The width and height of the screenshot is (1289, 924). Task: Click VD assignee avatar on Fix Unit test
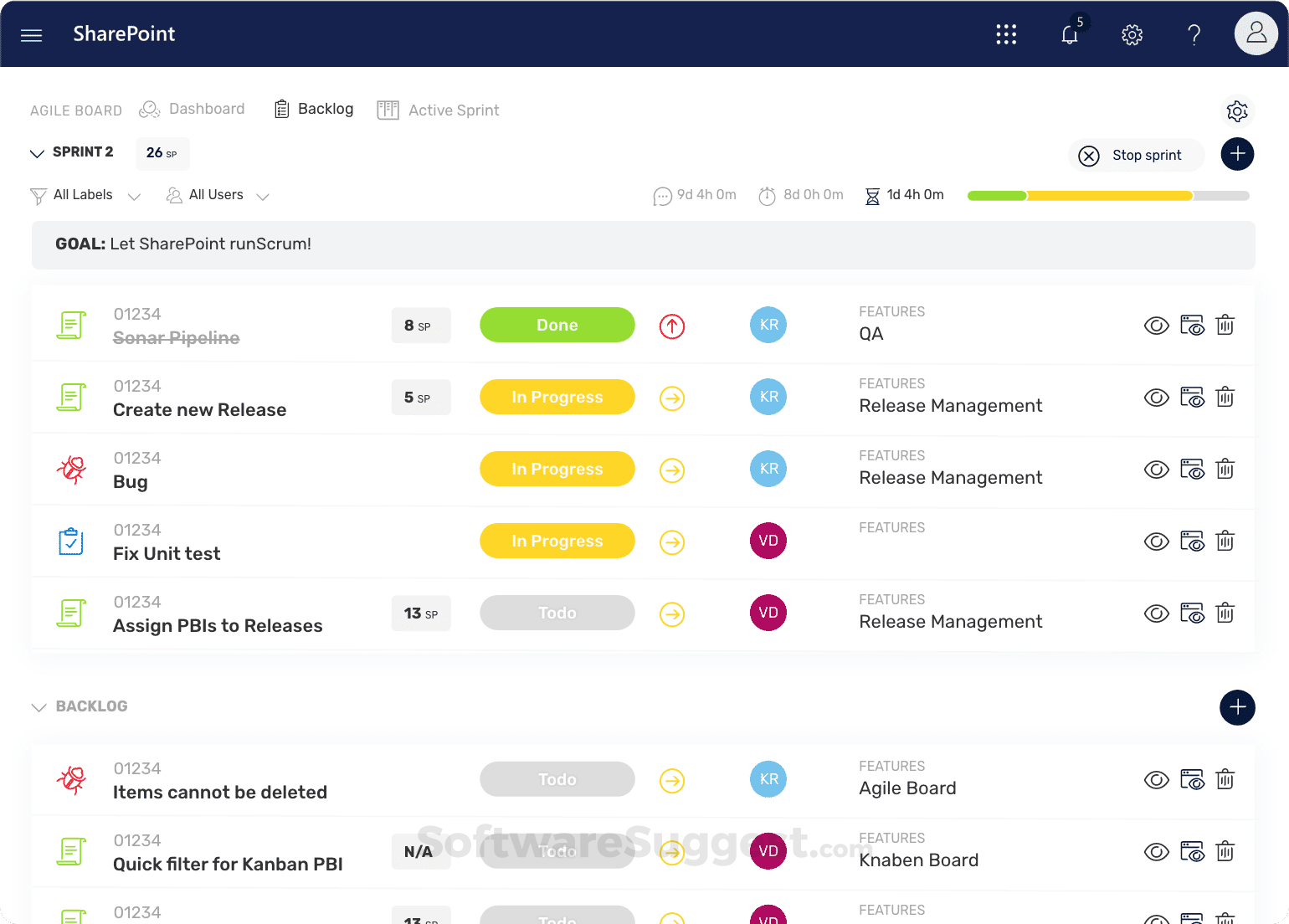(768, 541)
